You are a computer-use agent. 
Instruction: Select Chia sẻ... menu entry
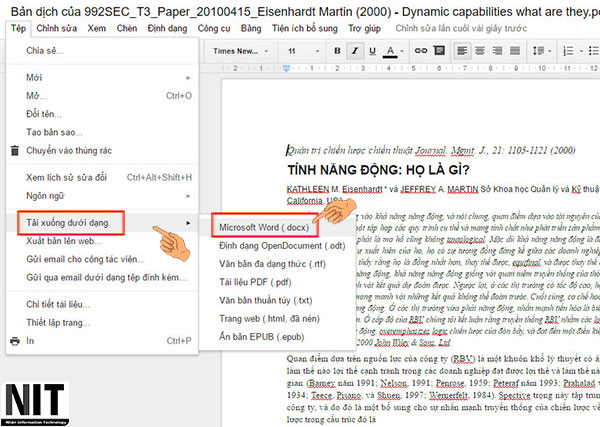(x=103, y=51)
